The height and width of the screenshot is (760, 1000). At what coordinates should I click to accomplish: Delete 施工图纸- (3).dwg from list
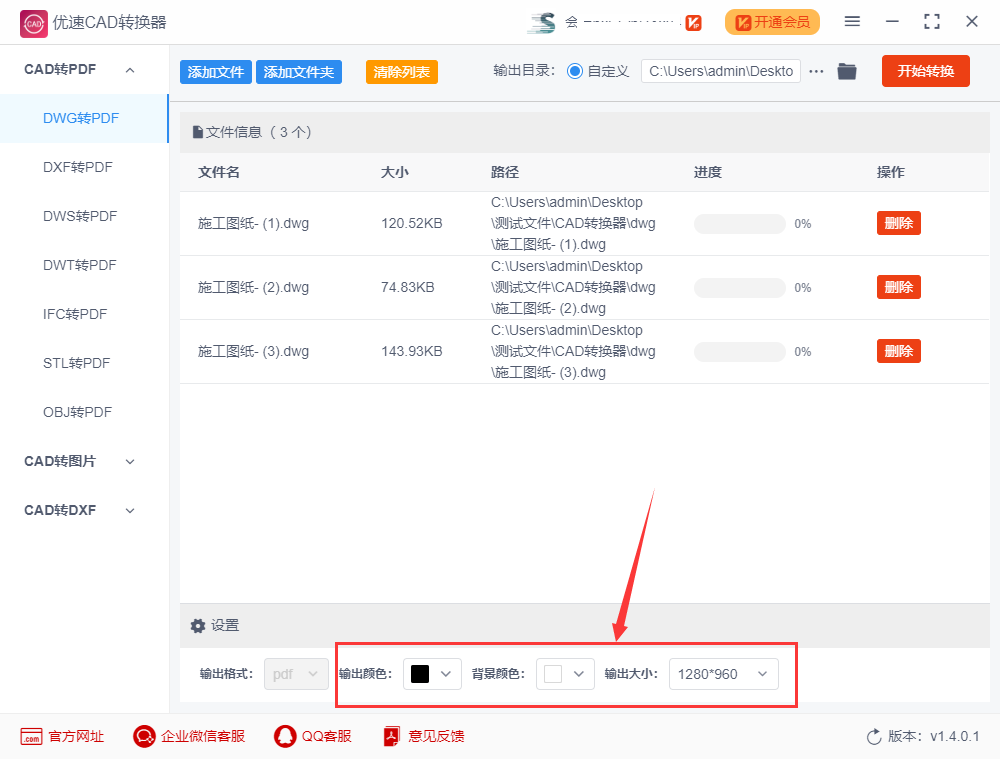coord(899,351)
